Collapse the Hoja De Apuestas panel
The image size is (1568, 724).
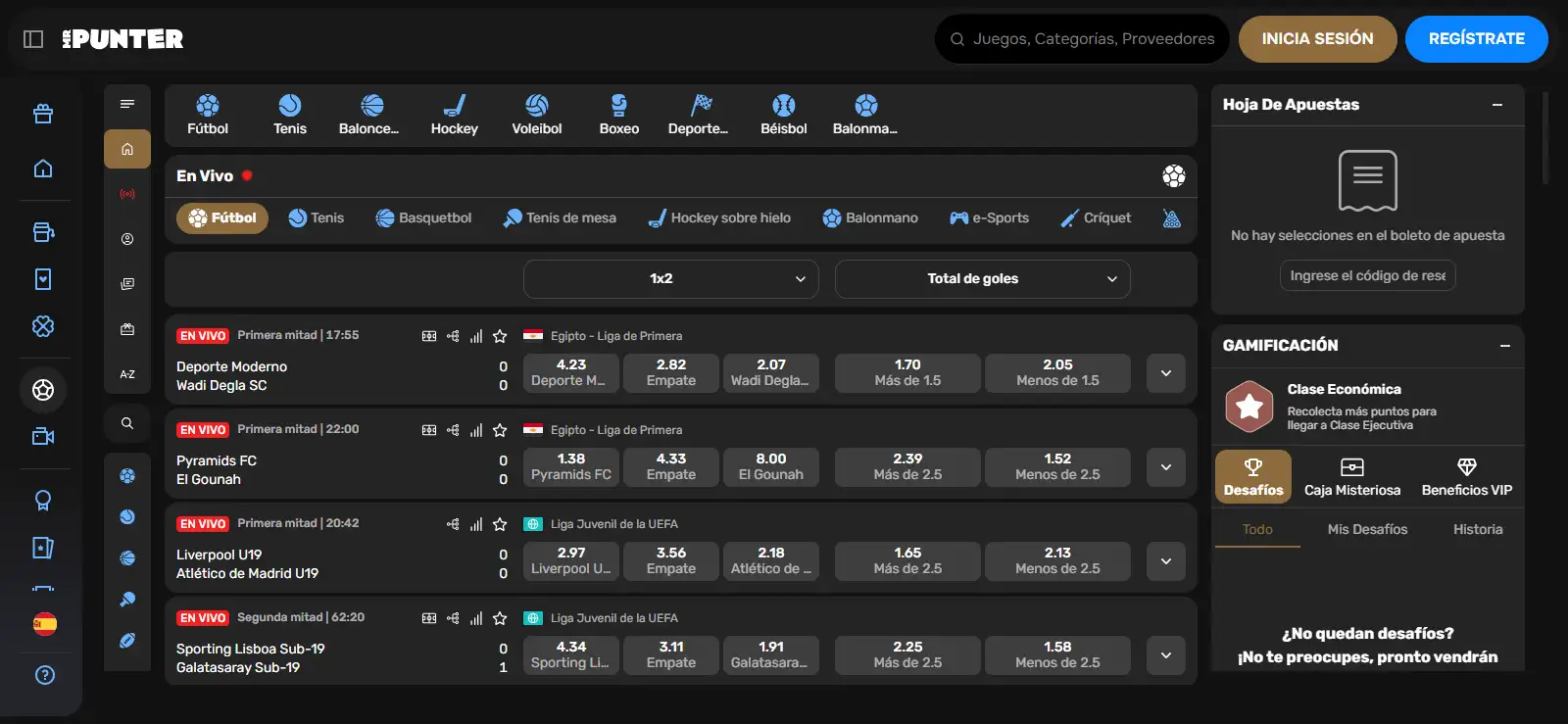point(1497,105)
